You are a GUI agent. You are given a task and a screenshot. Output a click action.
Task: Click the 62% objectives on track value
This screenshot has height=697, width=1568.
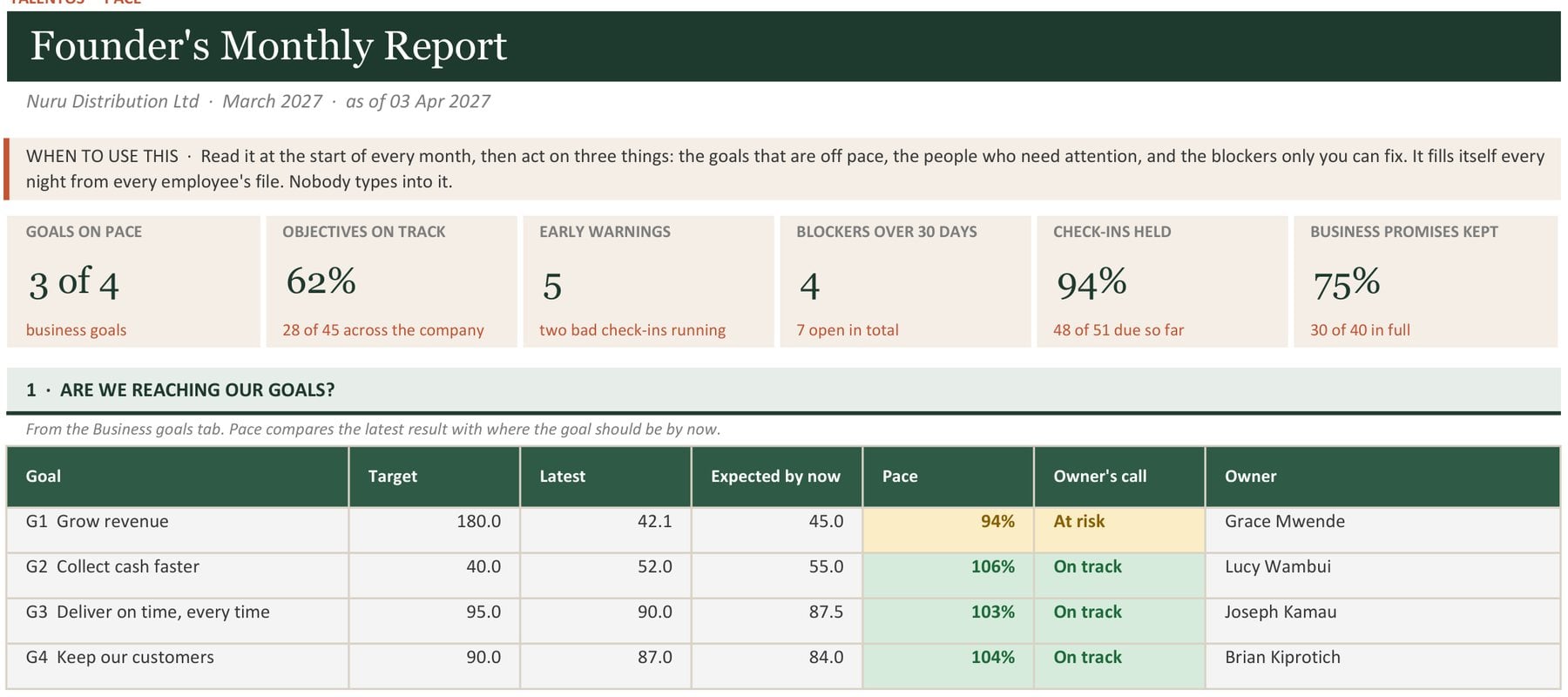click(x=321, y=281)
